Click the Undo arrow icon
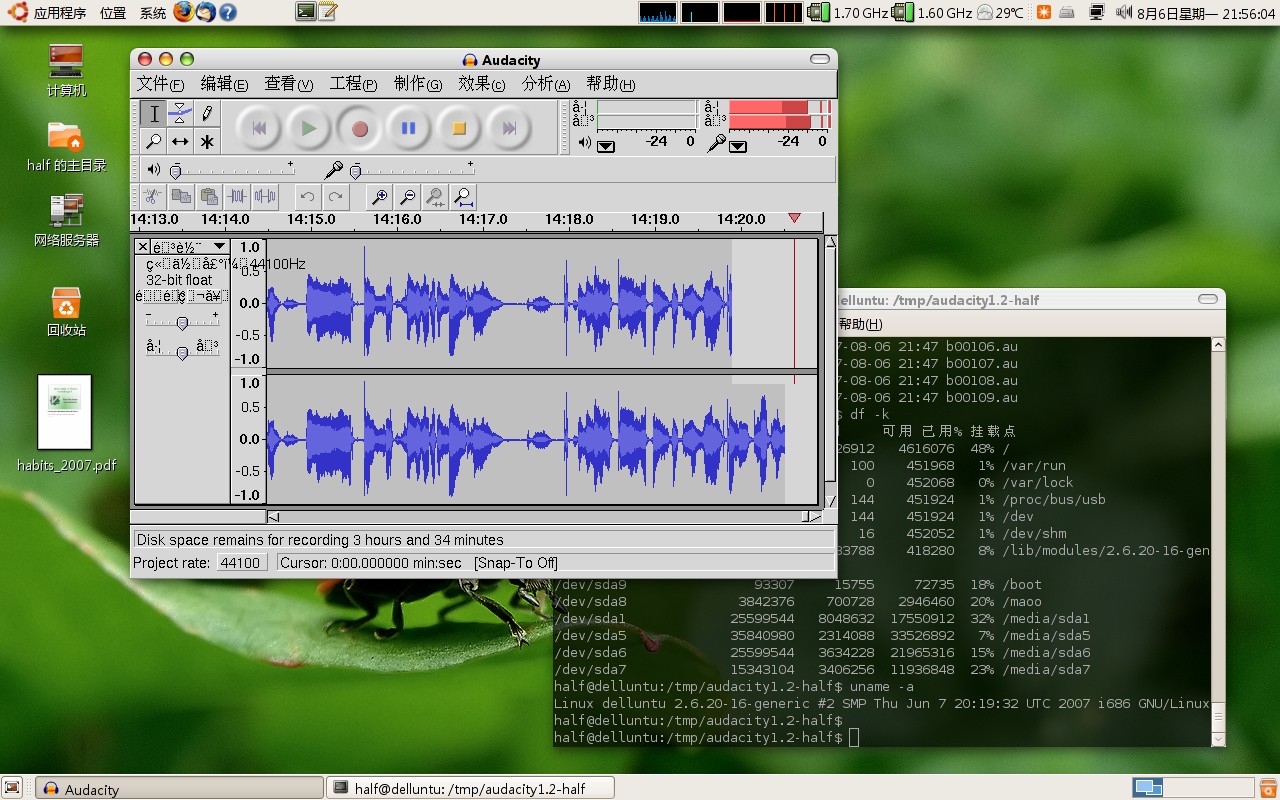Image resolution: width=1280 pixels, height=800 pixels. click(x=308, y=197)
